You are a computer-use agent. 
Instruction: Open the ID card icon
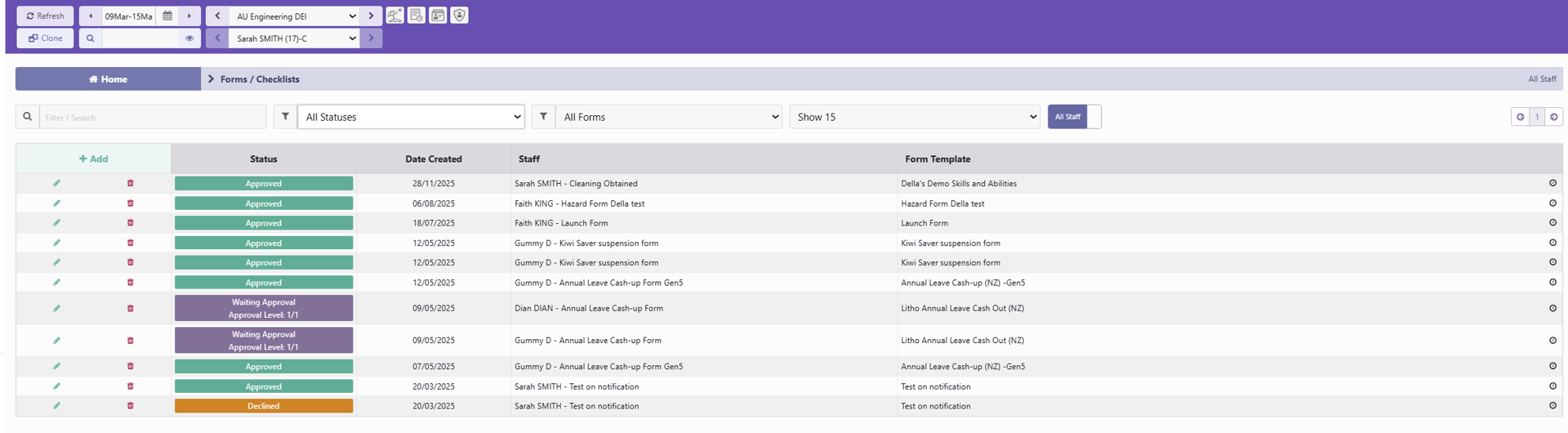click(x=438, y=16)
